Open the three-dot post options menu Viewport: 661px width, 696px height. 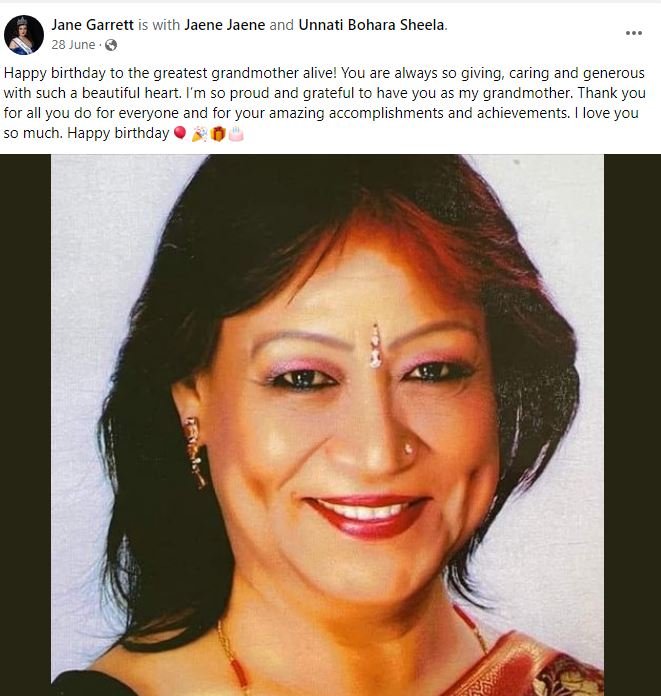point(633,33)
